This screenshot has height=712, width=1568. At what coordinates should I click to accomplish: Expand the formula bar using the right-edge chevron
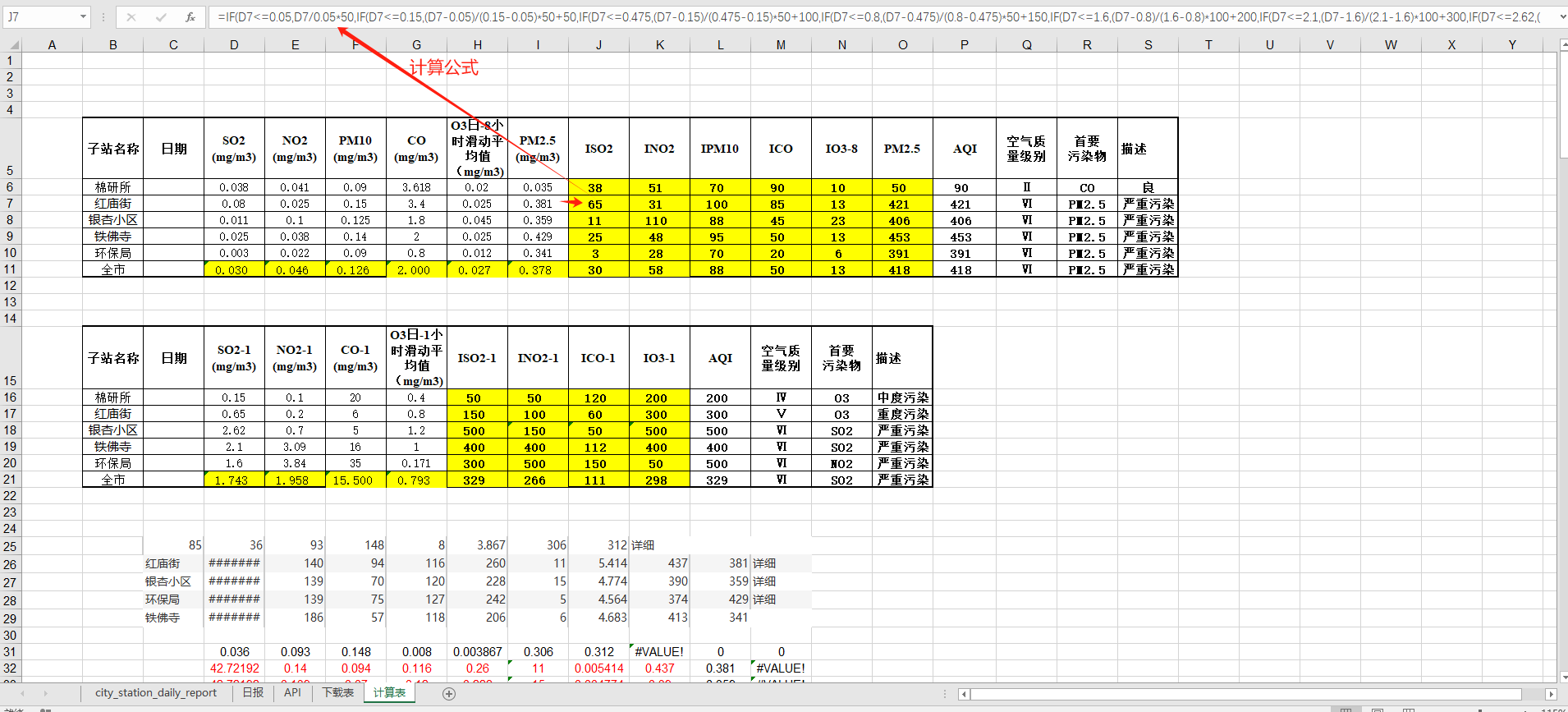1561,16
